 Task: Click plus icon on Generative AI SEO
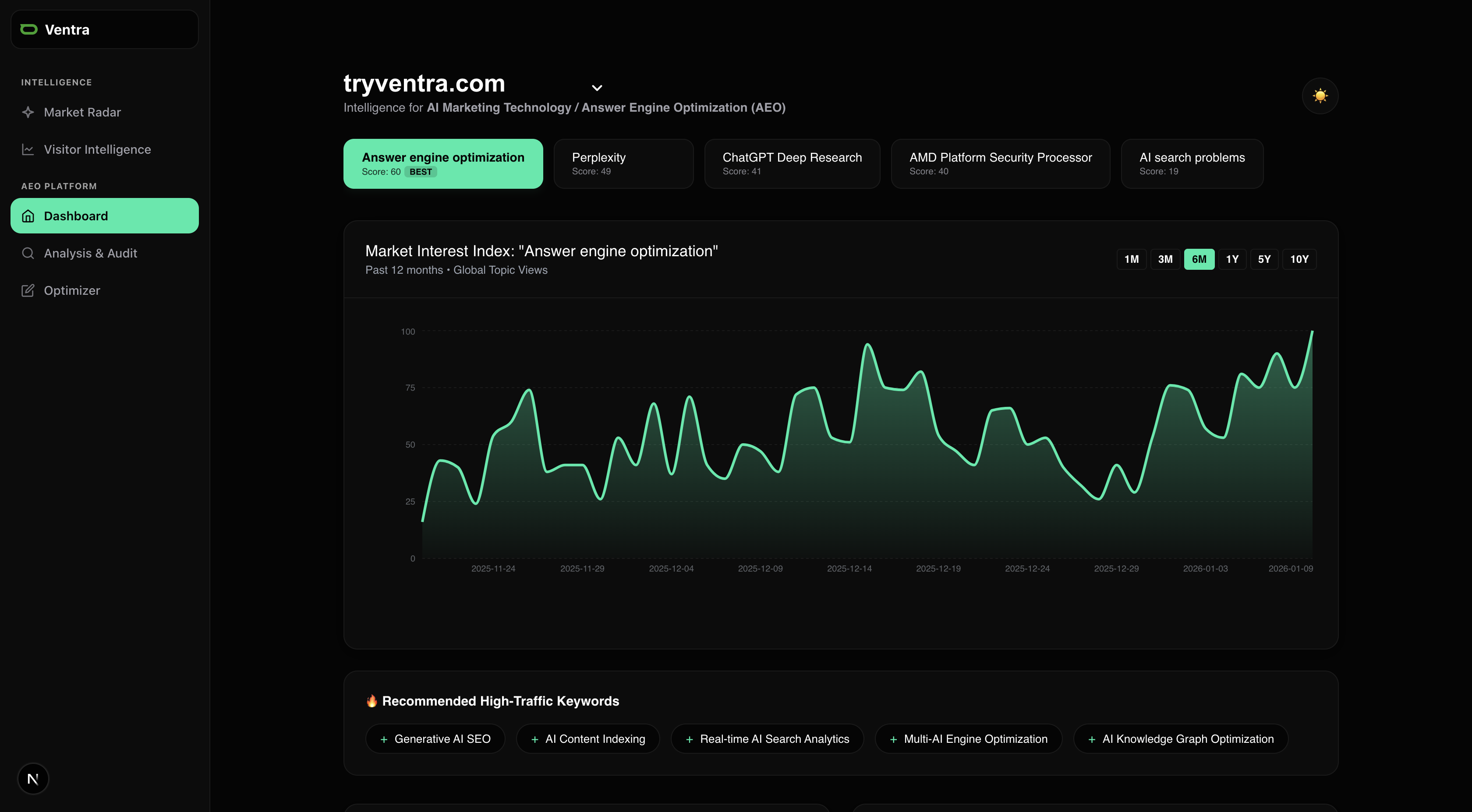point(384,739)
